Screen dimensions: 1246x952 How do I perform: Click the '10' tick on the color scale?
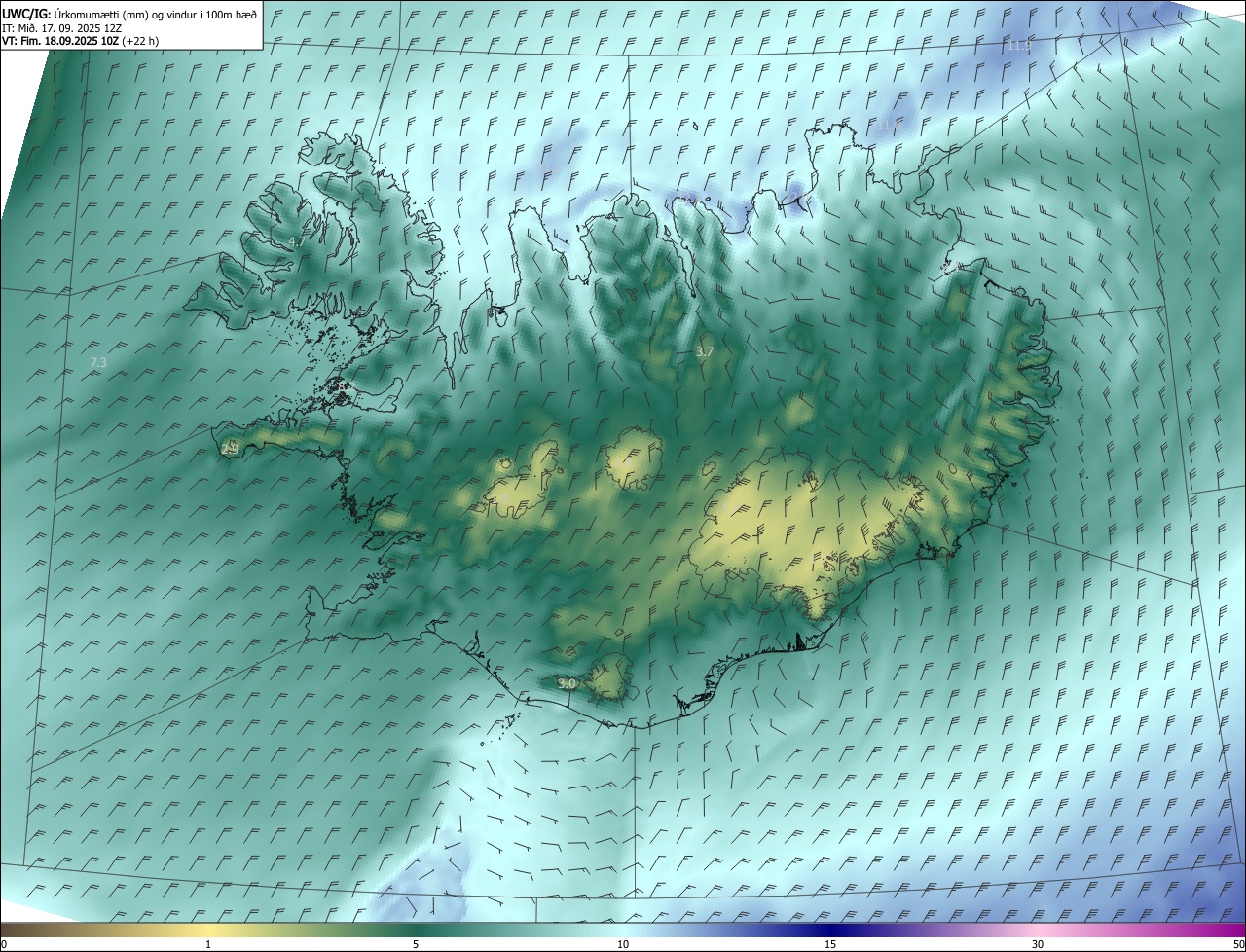[623, 944]
